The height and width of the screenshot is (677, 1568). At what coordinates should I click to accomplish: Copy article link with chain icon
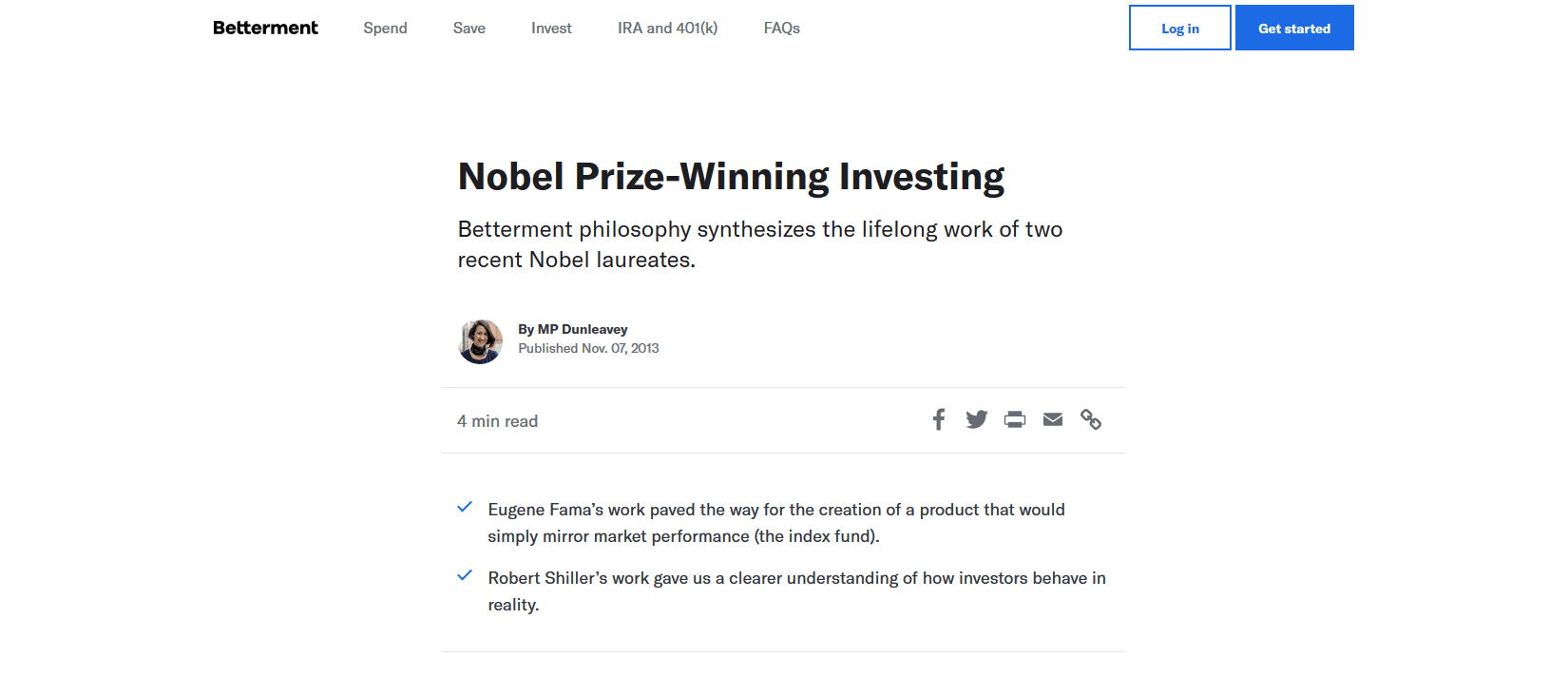click(x=1091, y=419)
